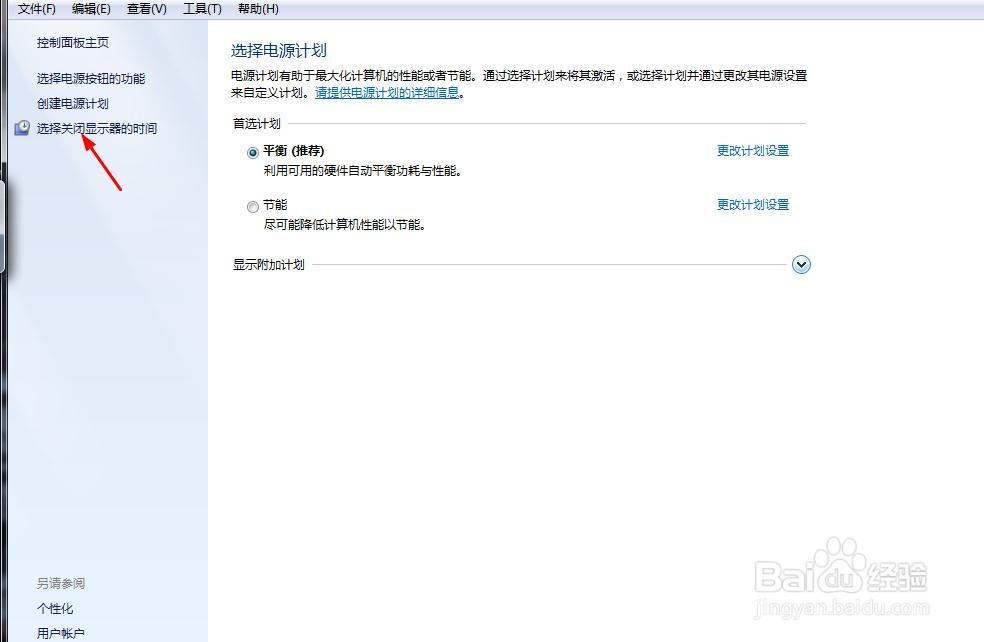Image resolution: width=984 pixels, height=642 pixels.
Task: 打开"工具(T)"菜单
Action: (200, 8)
